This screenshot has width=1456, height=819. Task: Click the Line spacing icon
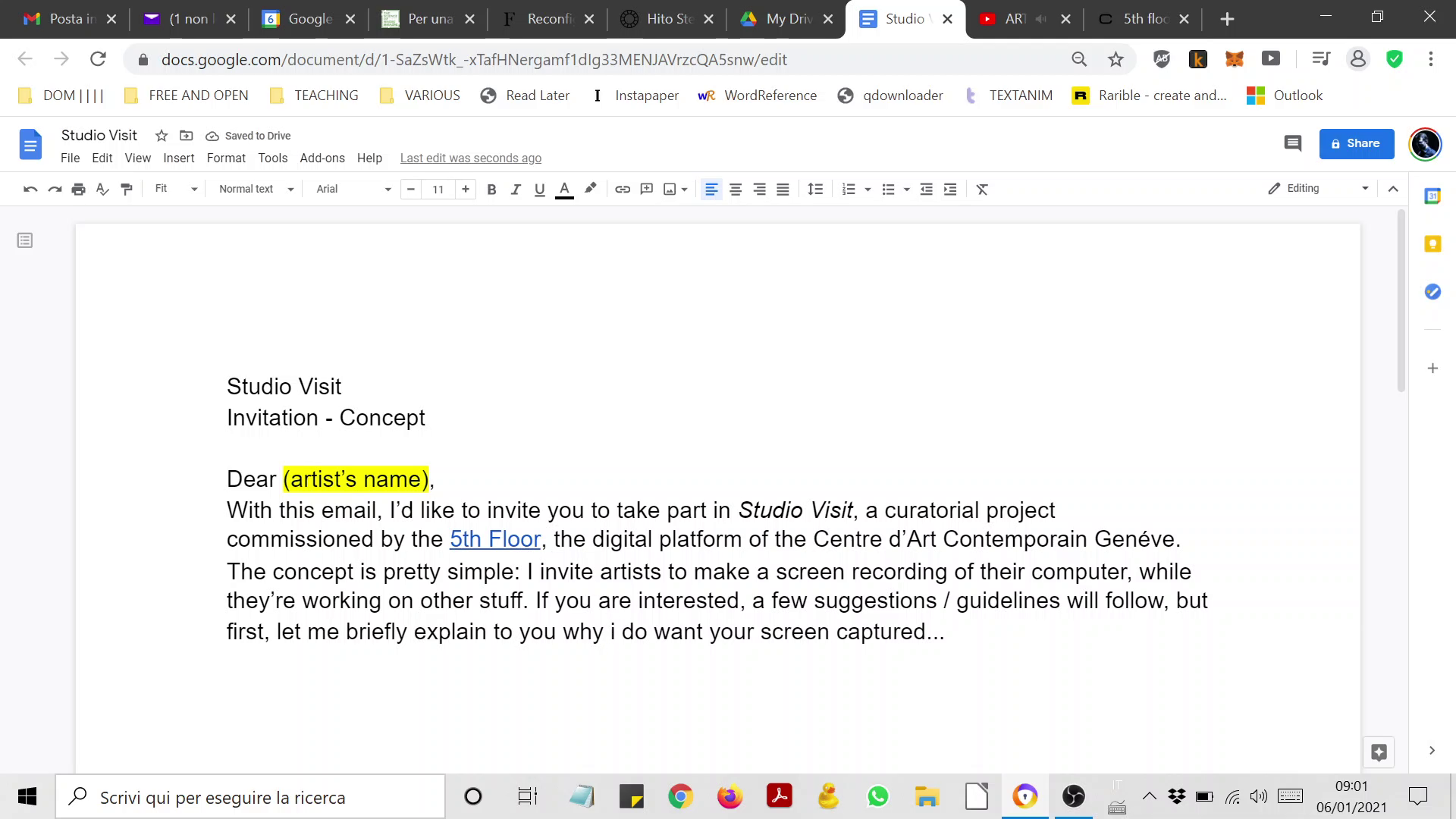coord(815,190)
